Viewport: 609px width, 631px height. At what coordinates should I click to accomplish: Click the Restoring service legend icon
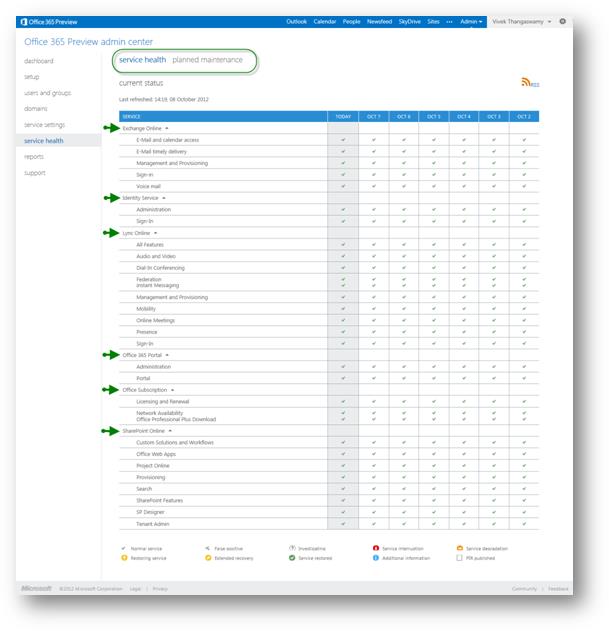pos(123,557)
